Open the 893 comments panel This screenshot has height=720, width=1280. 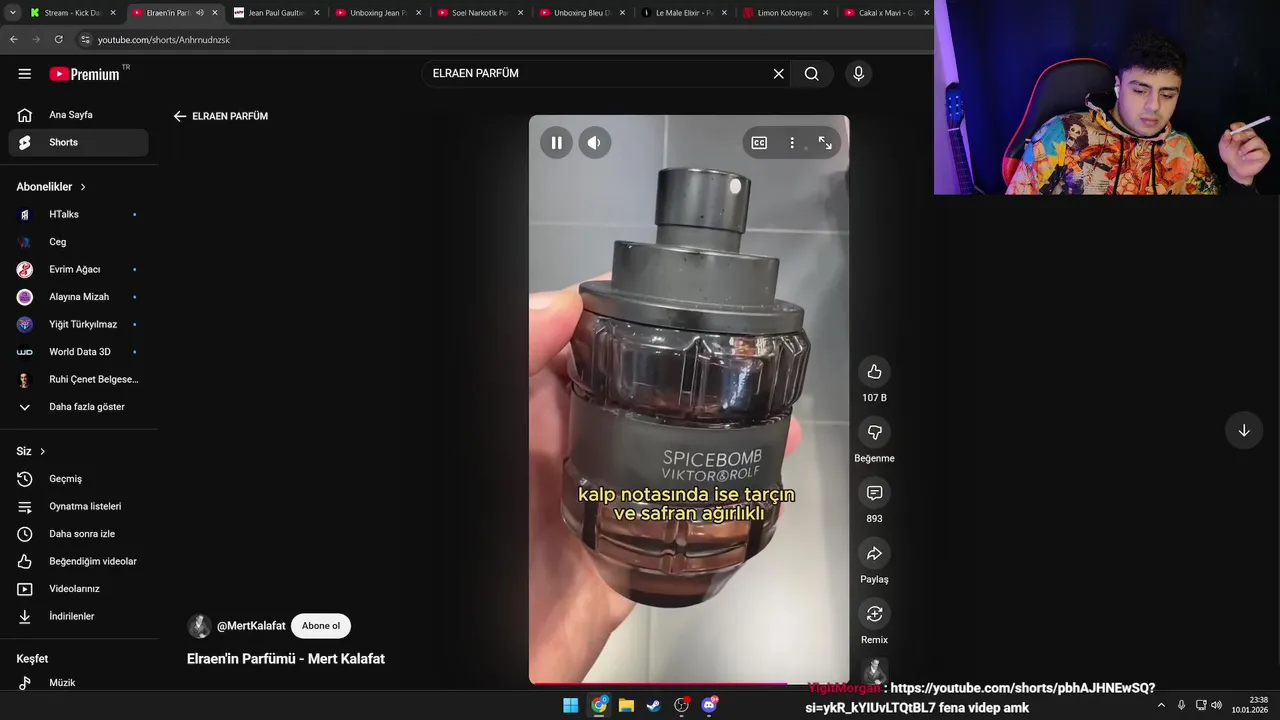tap(874, 493)
